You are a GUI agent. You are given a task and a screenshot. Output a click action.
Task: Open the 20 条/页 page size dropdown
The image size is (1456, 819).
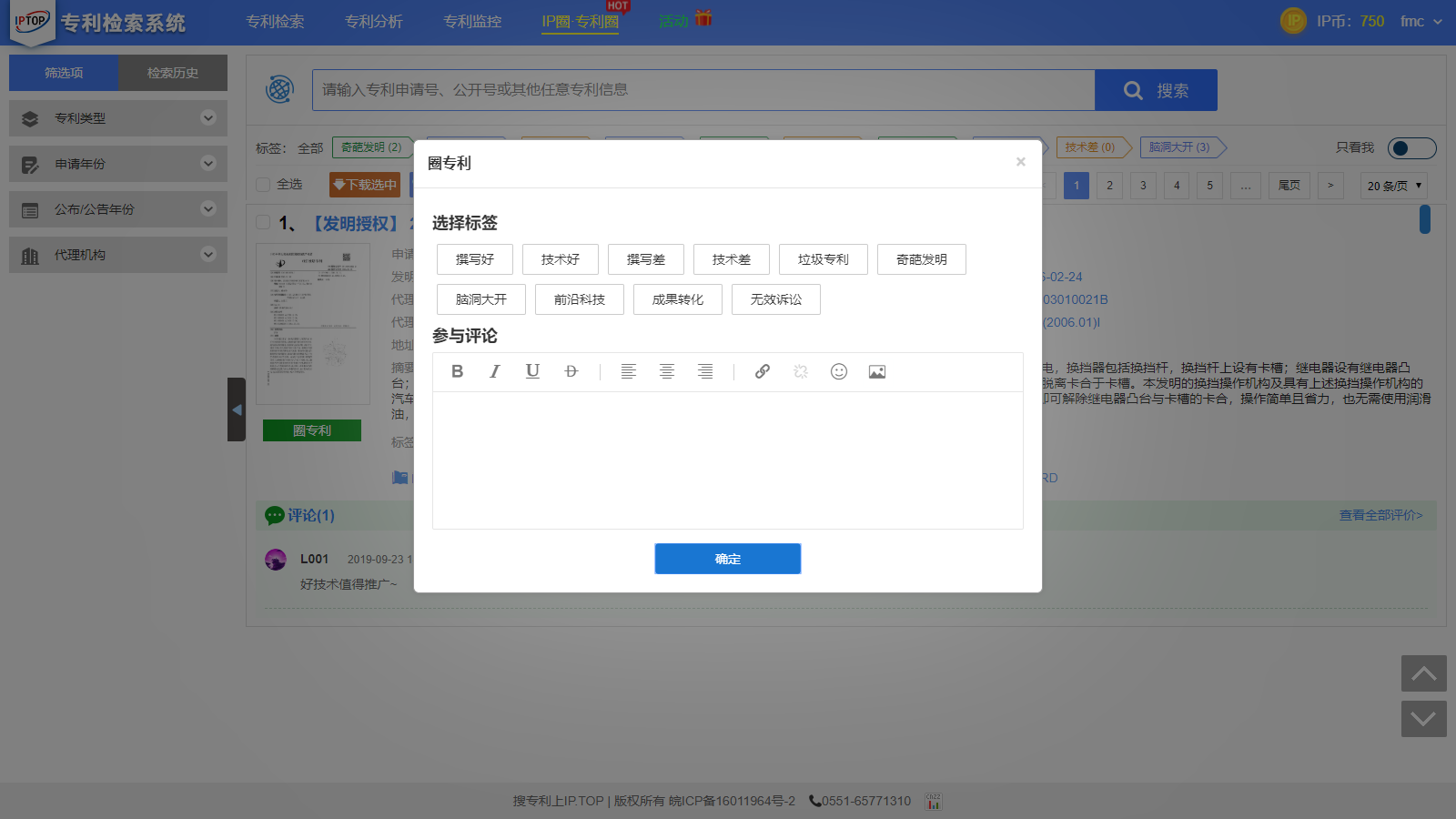[x=1393, y=186]
